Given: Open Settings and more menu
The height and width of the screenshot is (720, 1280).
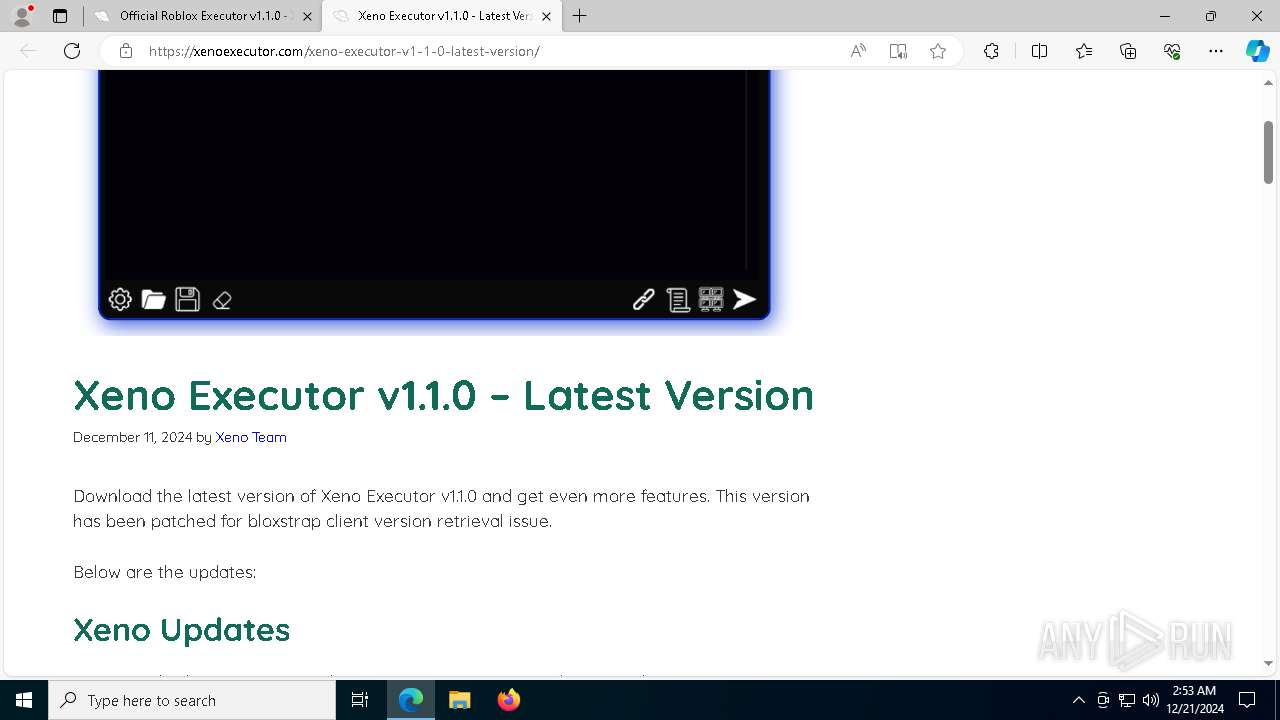Looking at the screenshot, I should point(1216,51).
